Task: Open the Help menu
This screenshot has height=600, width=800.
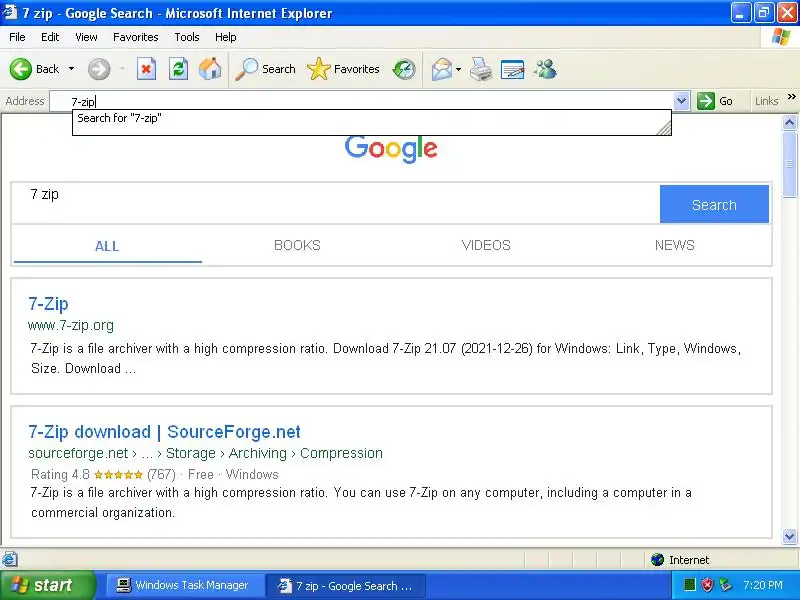Action: (226, 37)
